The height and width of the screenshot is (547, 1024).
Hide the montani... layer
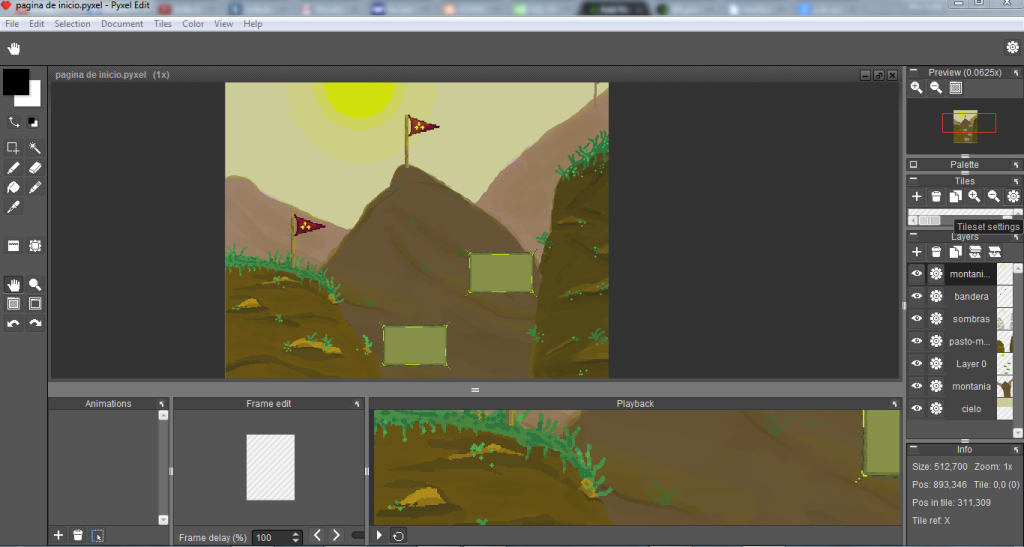pos(917,274)
